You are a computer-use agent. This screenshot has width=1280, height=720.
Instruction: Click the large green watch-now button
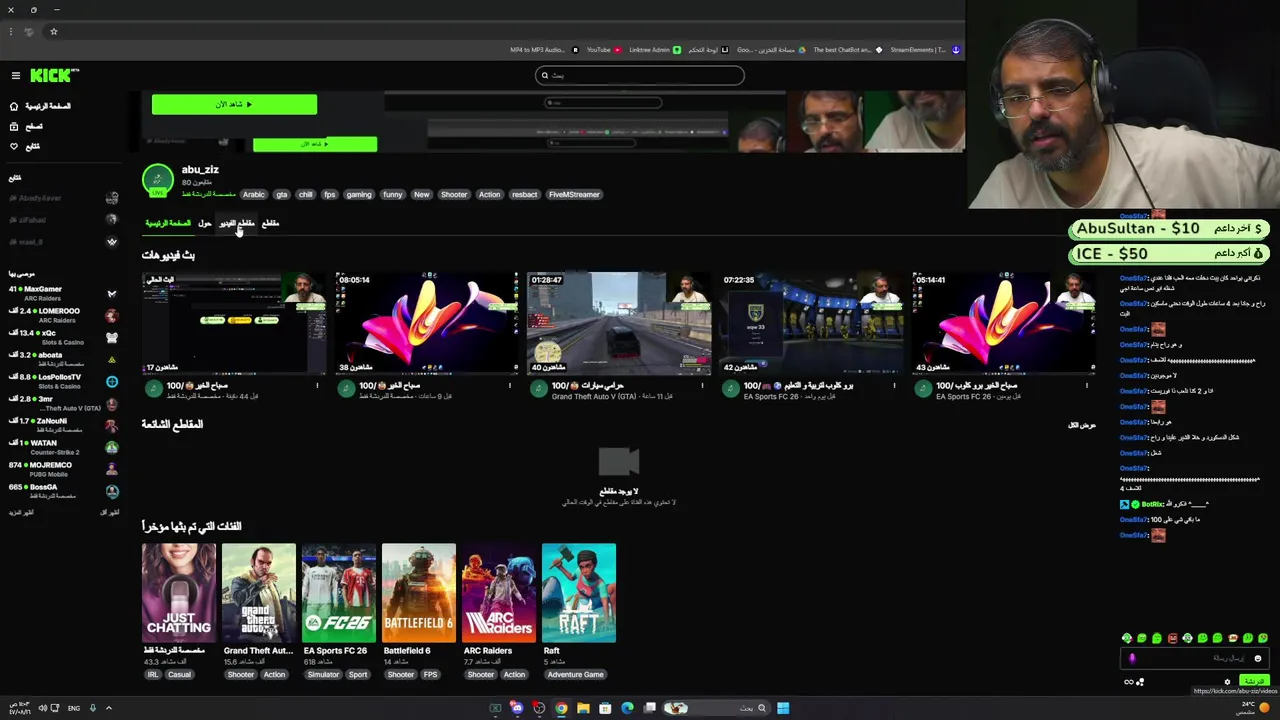point(234,104)
